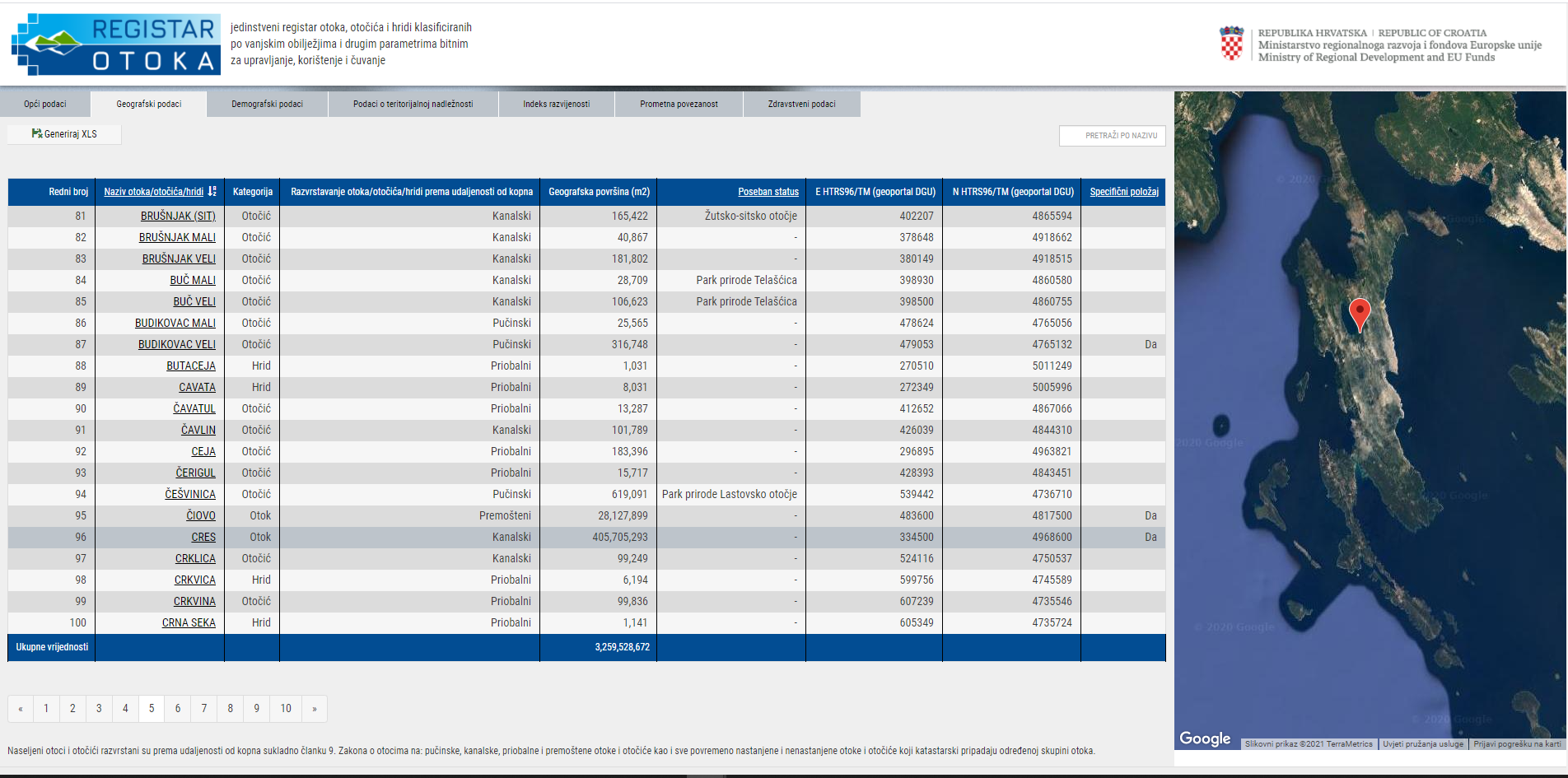Open the BUTACEJA link
This screenshot has width=1568, height=778.
click(x=191, y=366)
